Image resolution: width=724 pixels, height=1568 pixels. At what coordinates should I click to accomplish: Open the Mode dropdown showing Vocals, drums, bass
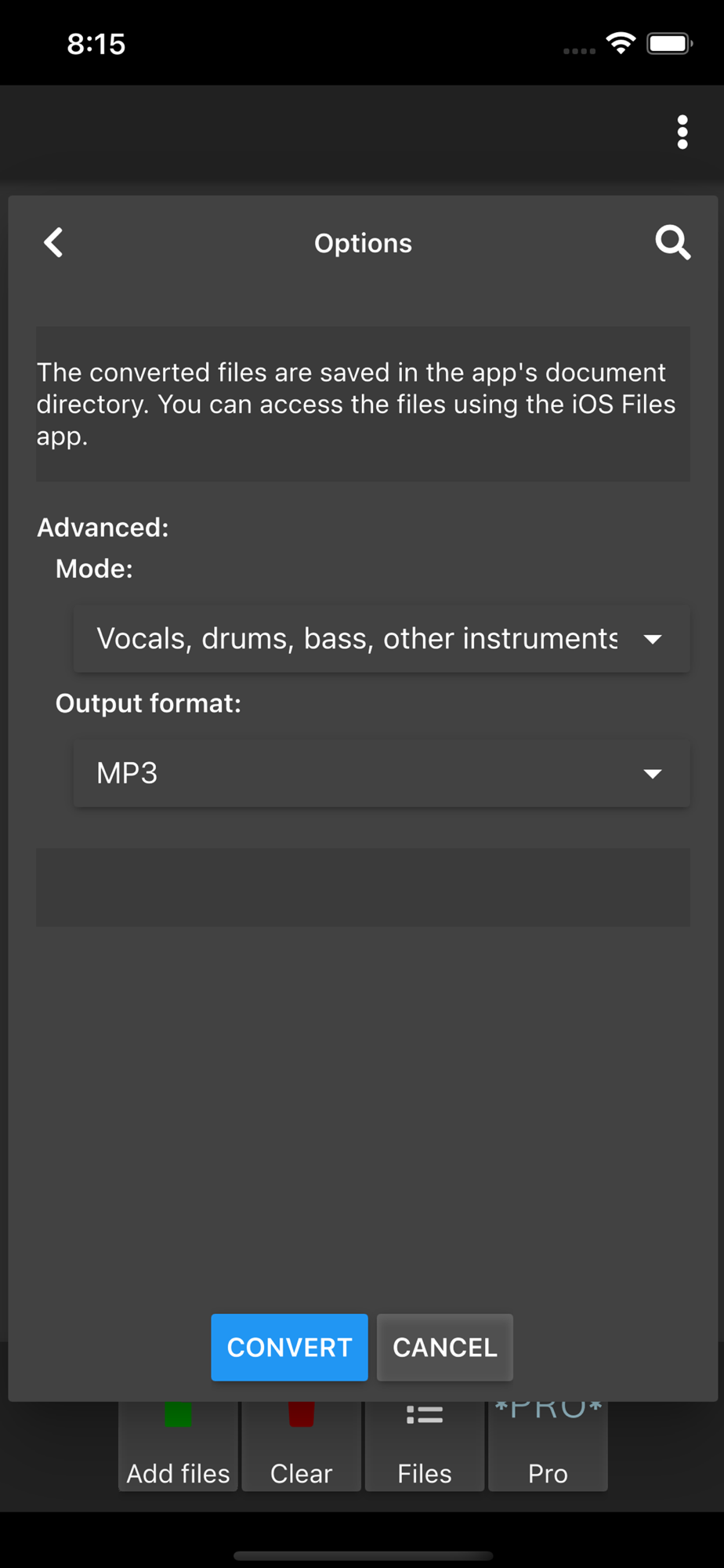click(x=357, y=639)
